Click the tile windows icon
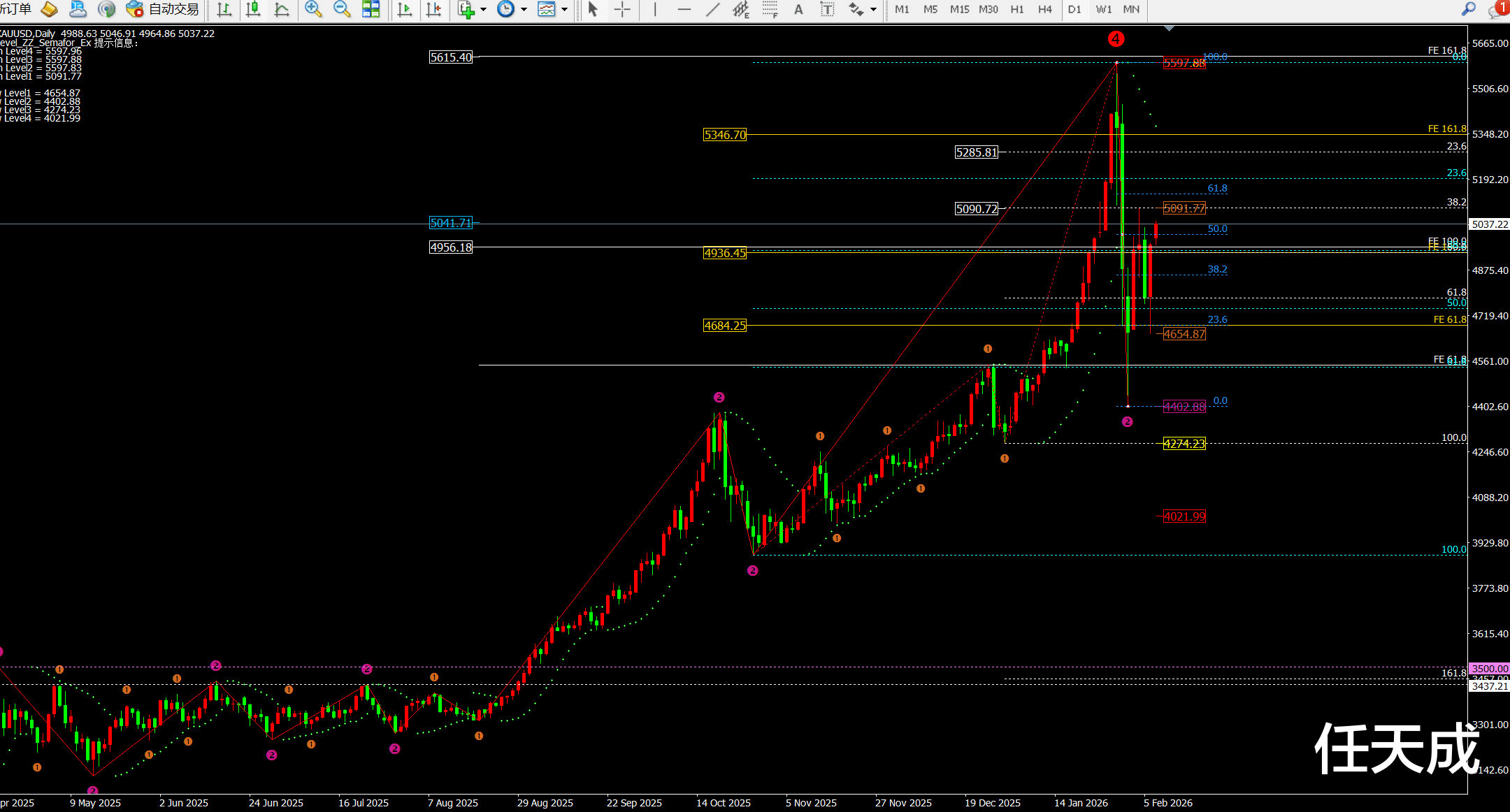 coord(371,9)
